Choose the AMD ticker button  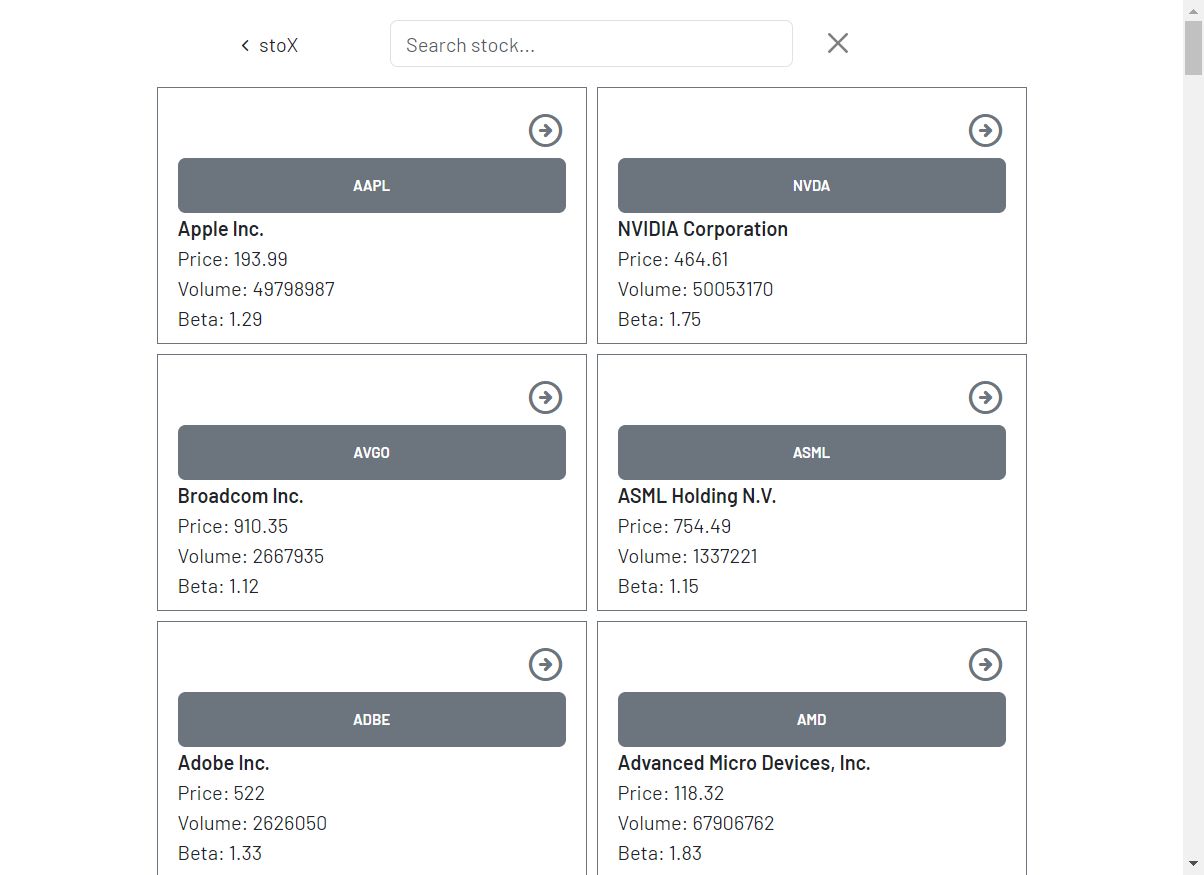[x=812, y=719]
